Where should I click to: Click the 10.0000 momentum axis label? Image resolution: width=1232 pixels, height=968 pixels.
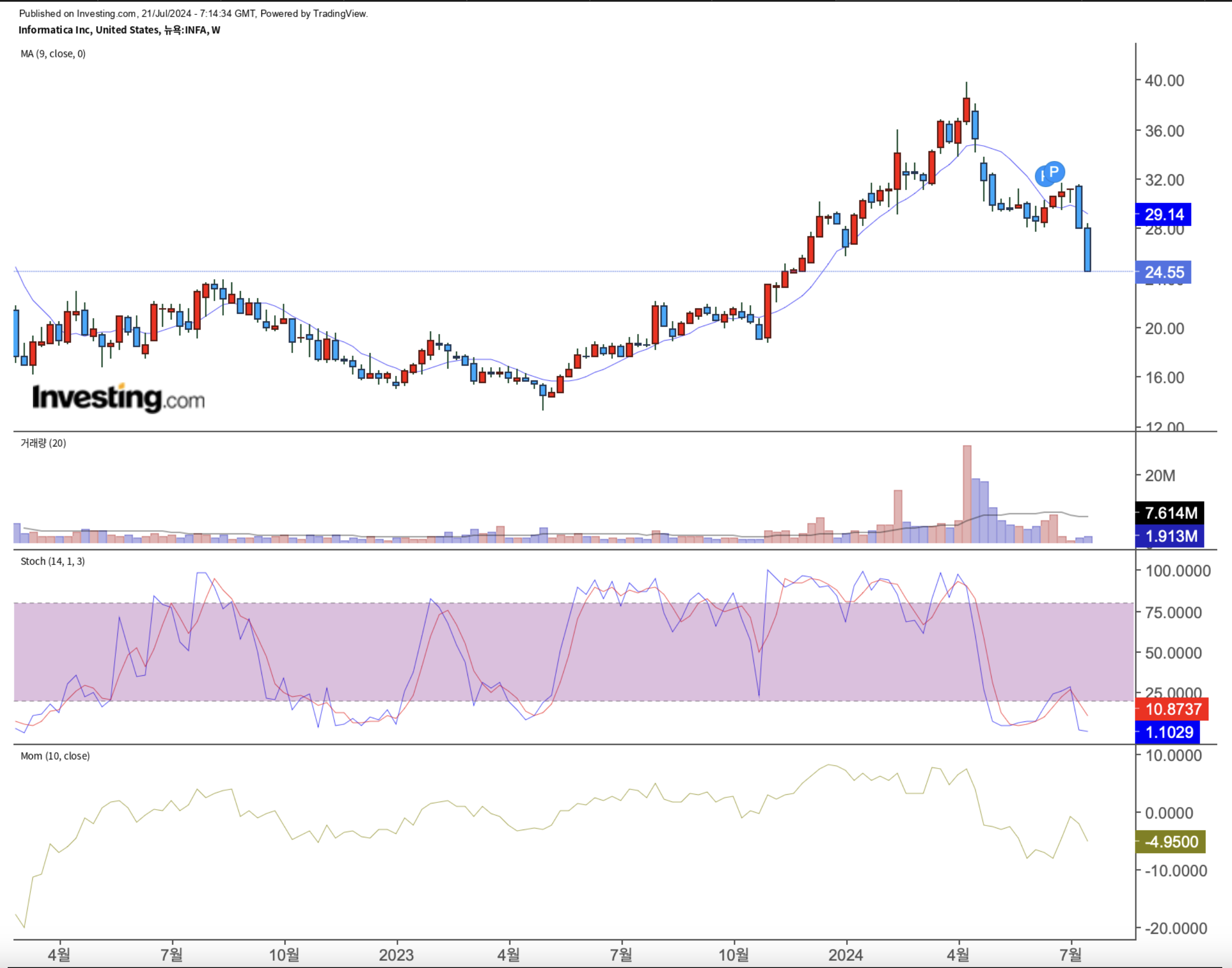pyautogui.click(x=1174, y=756)
